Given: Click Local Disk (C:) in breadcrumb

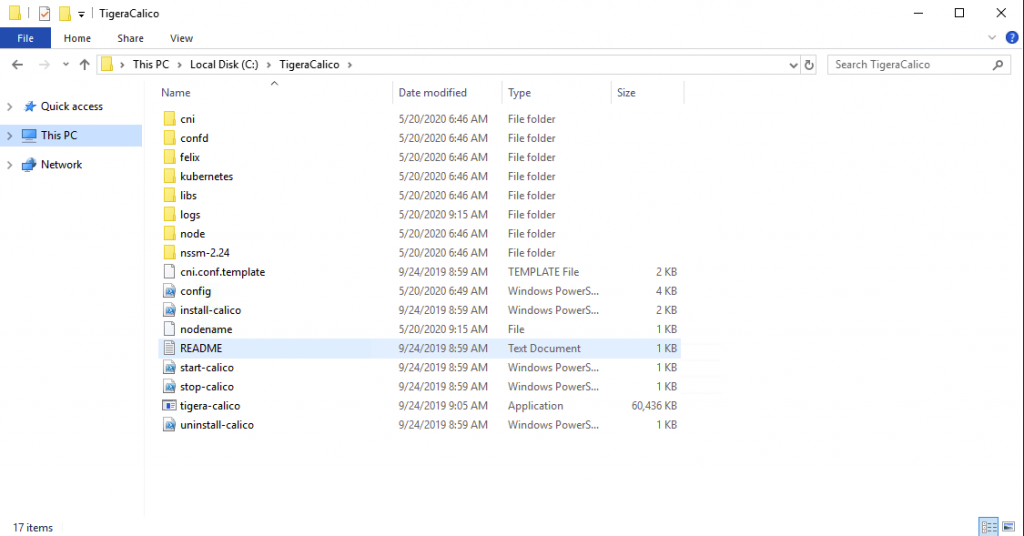Looking at the screenshot, I should click(x=224, y=65).
